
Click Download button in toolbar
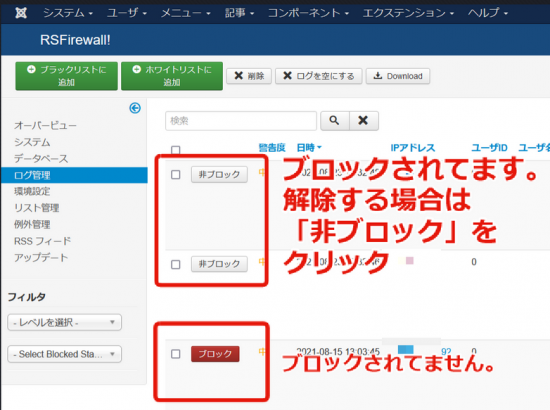tap(398, 76)
